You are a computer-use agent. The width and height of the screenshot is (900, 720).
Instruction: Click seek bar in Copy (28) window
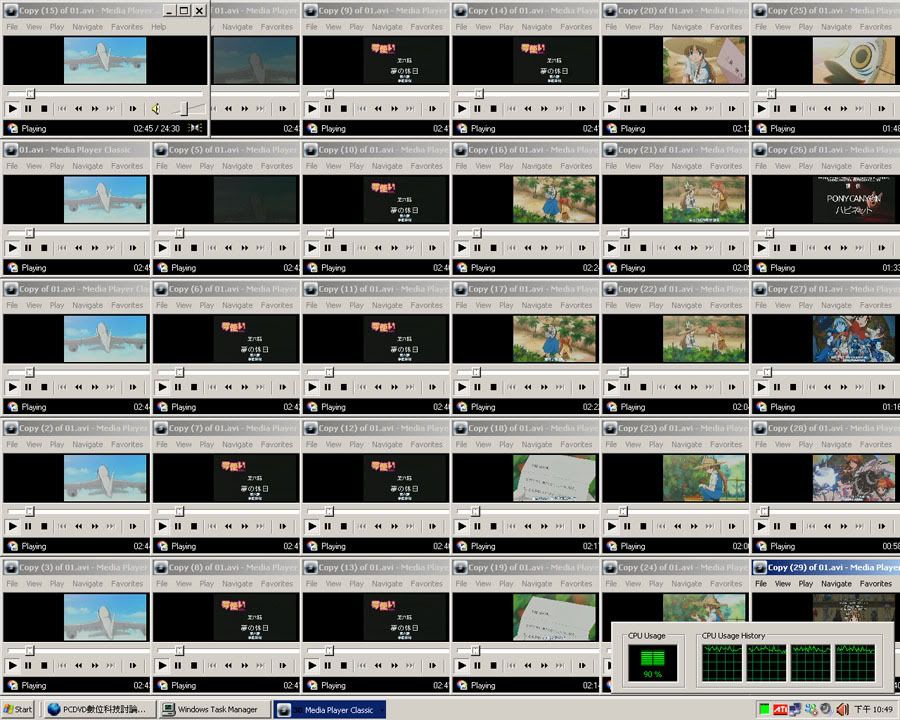click(x=826, y=511)
